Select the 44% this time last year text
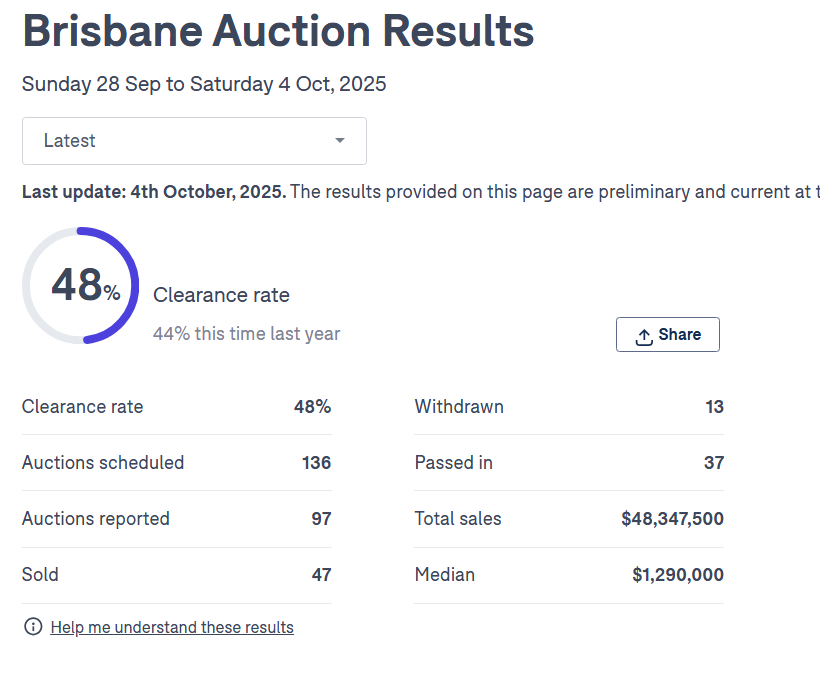Screen dimensions: 820x676 pyautogui.click(x=246, y=334)
